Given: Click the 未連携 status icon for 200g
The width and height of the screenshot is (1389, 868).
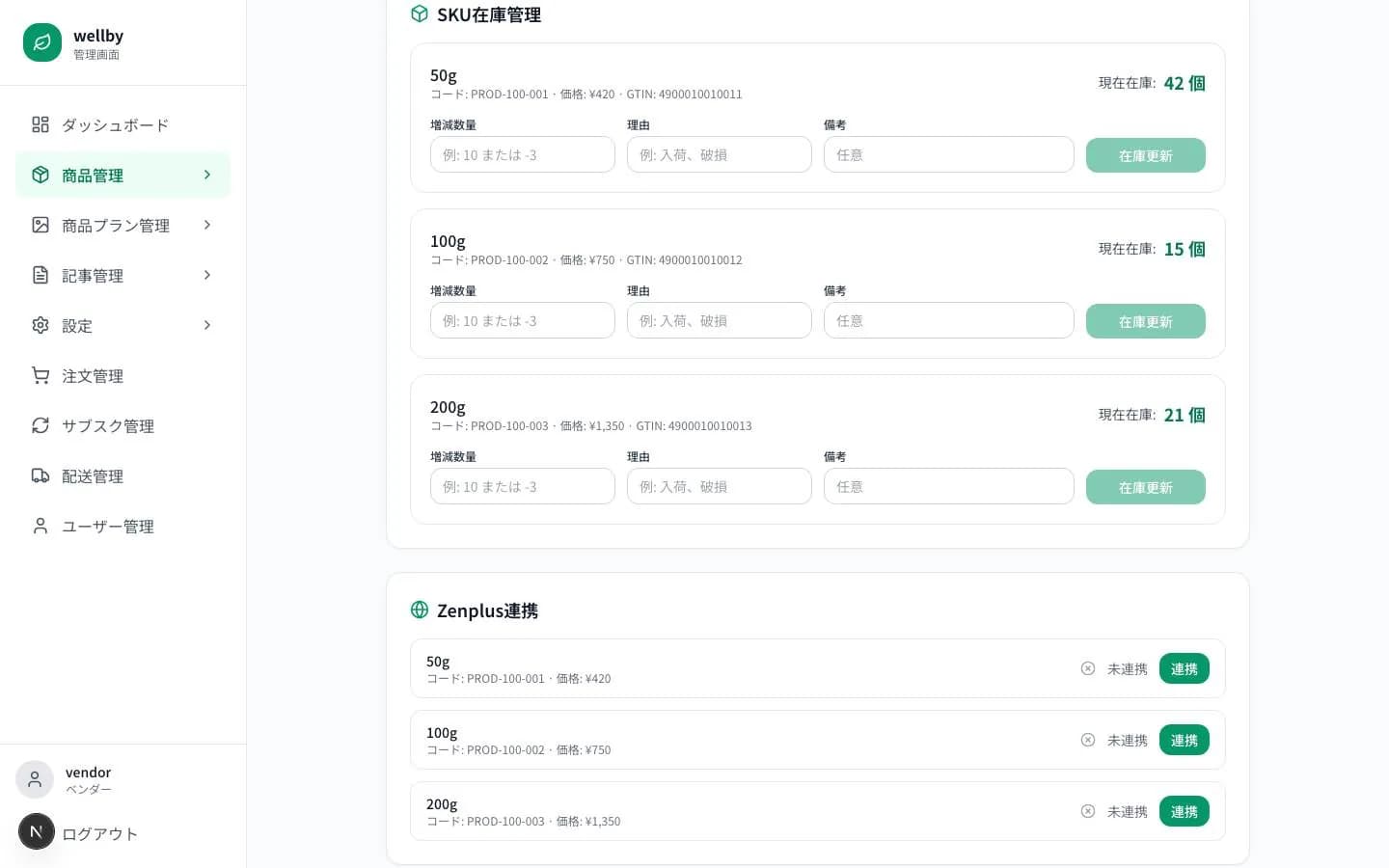Looking at the screenshot, I should pos(1088,811).
